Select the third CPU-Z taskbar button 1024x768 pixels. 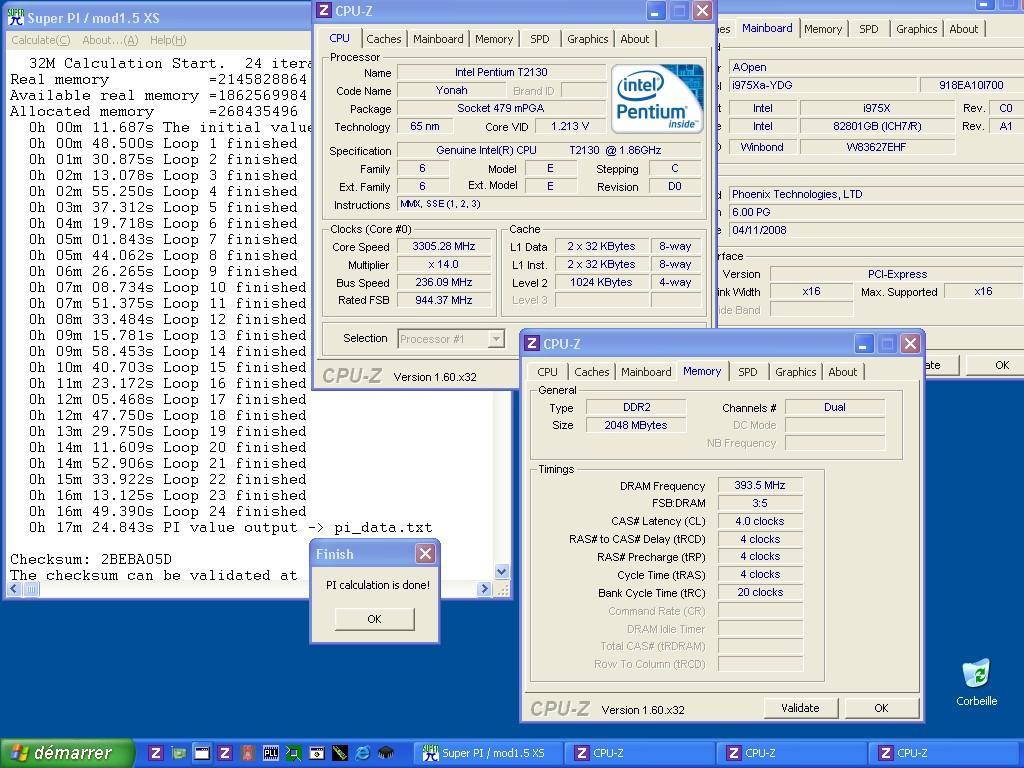click(942, 753)
